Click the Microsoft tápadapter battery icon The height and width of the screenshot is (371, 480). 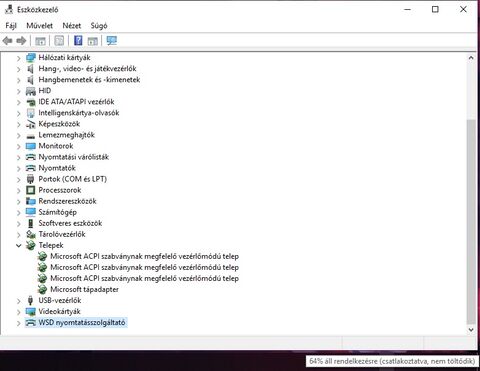pyautogui.click(x=42, y=289)
